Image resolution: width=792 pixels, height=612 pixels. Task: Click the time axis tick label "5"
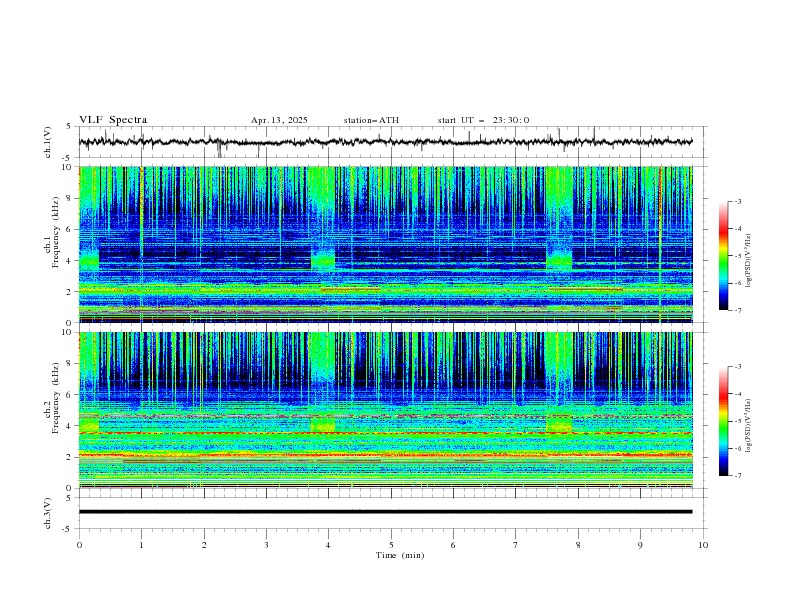coord(391,545)
